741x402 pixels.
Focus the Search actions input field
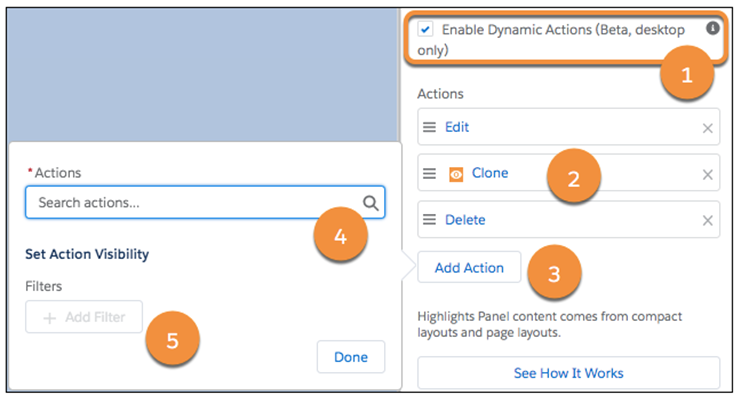pos(190,203)
